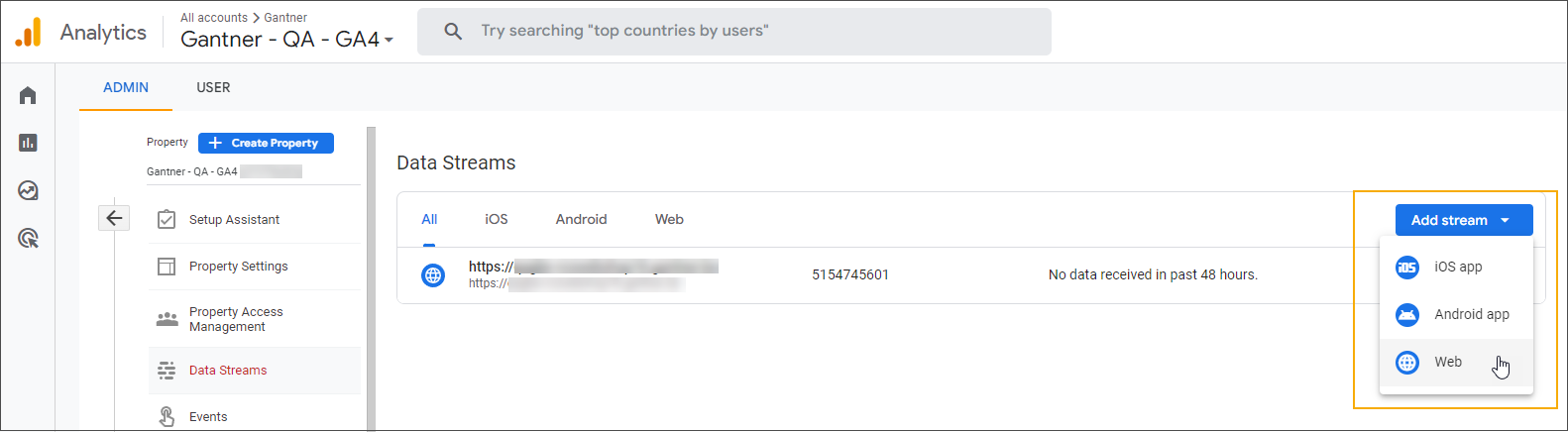Click the Data Streams heading

coord(456,162)
